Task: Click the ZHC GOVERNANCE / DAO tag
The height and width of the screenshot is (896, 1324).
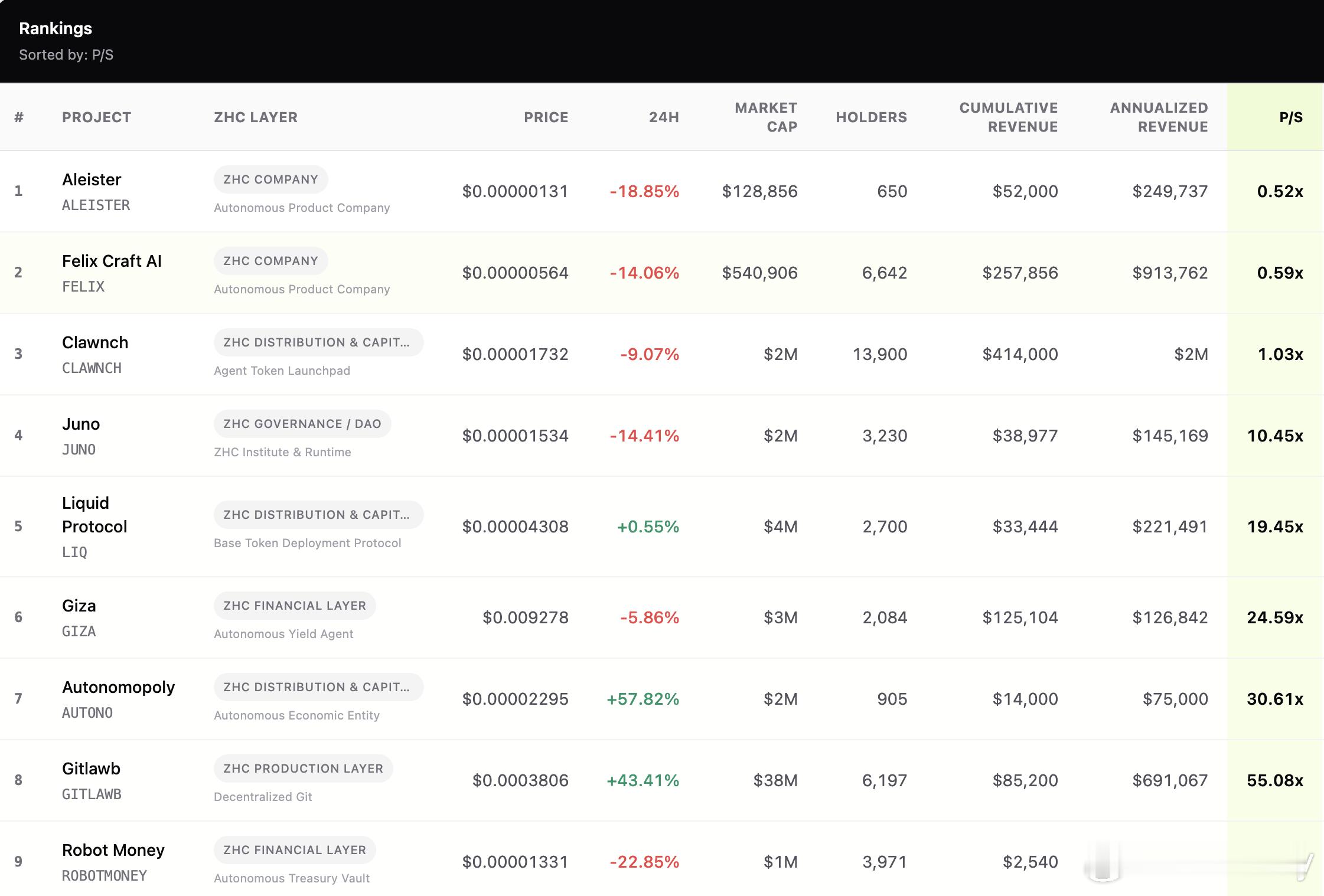Action: 302,424
